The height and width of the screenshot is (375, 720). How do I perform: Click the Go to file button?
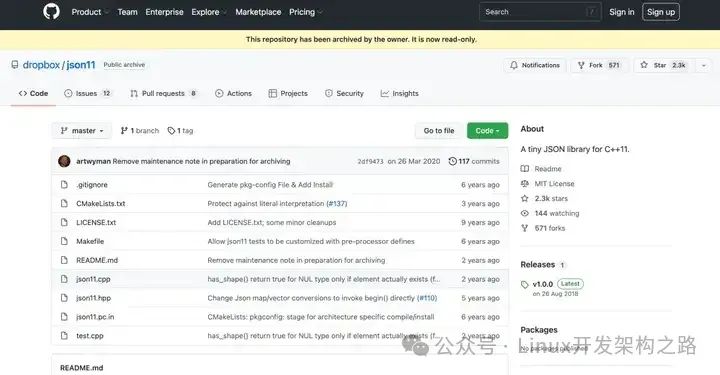pos(439,130)
